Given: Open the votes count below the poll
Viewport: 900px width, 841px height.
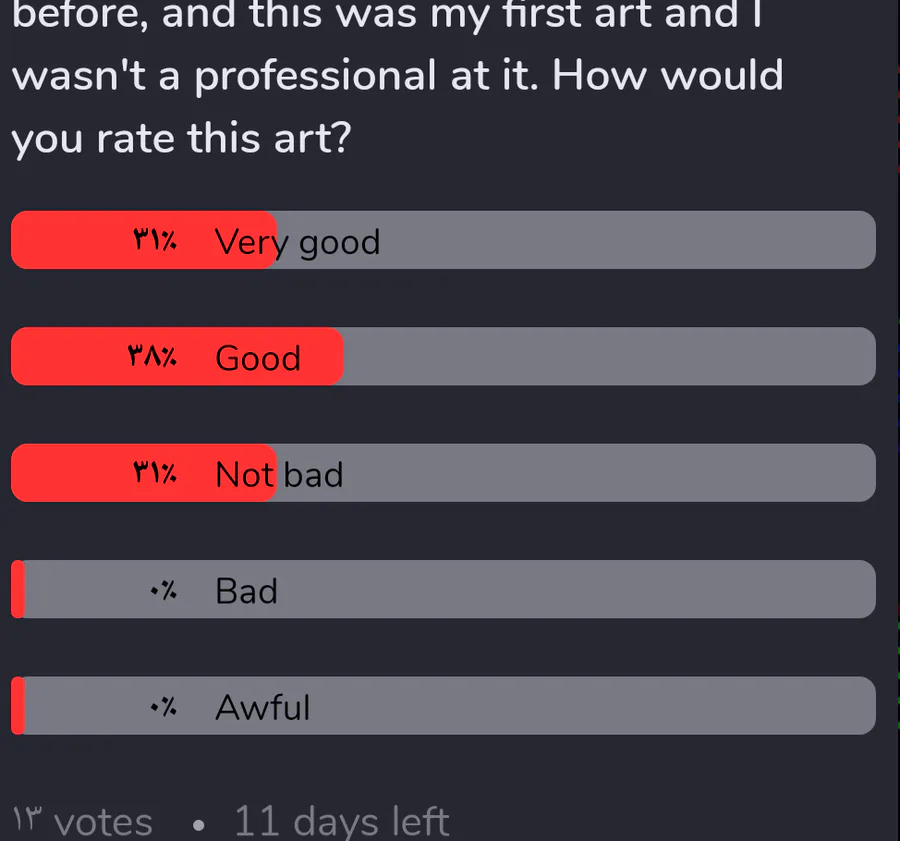Looking at the screenshot, I should tap(83, 821).
